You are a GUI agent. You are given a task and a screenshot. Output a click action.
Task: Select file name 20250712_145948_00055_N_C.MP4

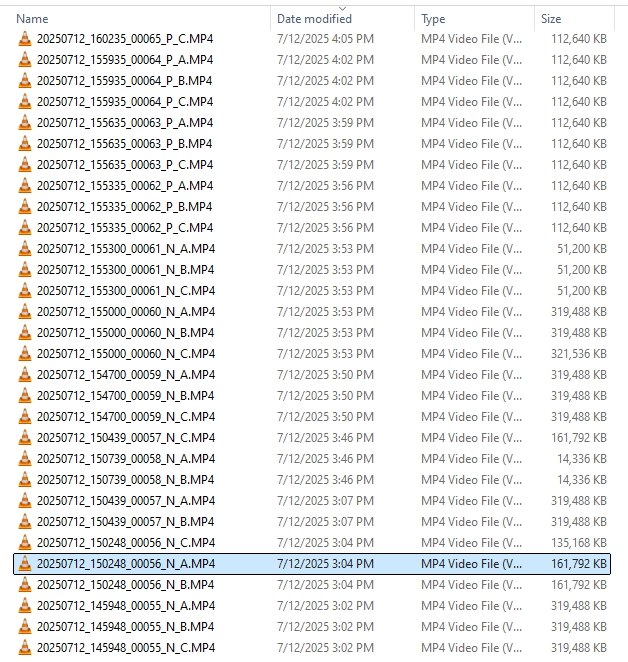[x=126, y=648]
